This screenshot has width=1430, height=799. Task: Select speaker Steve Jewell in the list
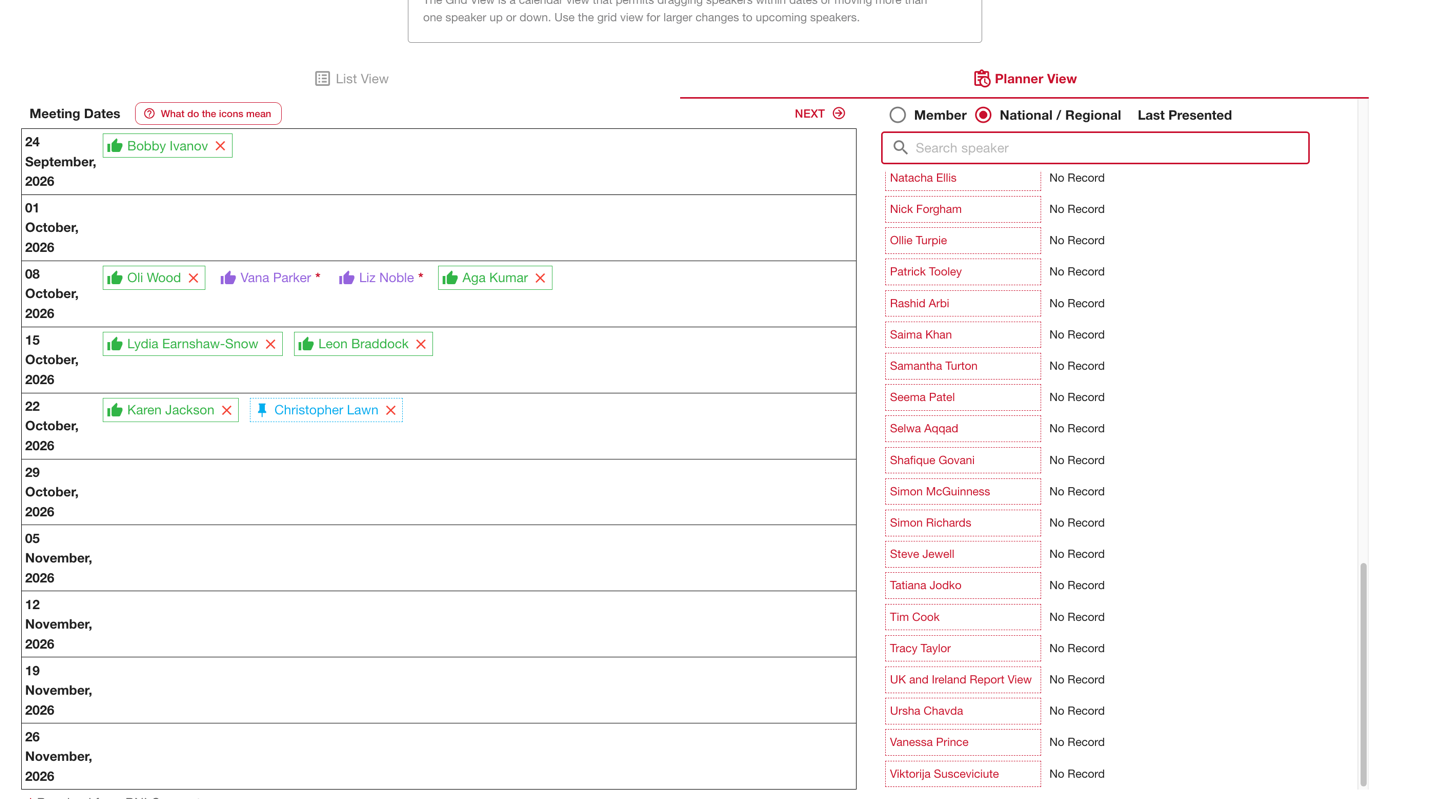[x=962, y=554]
